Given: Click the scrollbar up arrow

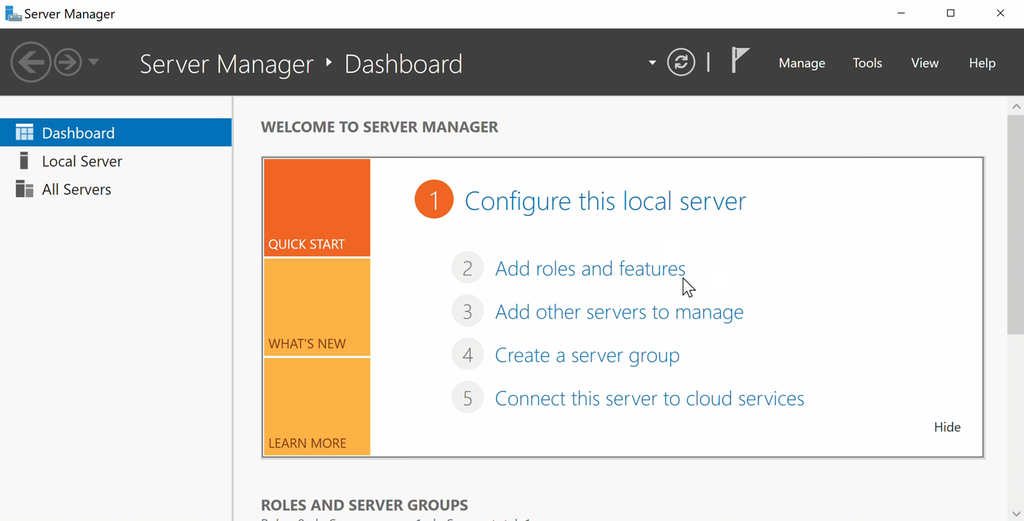Looking at the screenshot, I should [x=1016, y=106].
